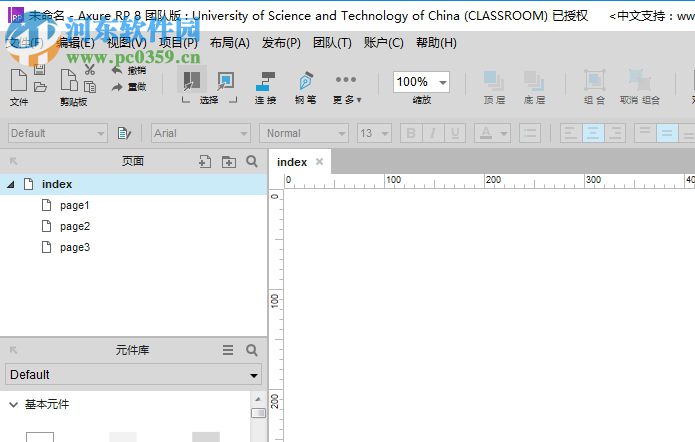Switch to the index canvas tab

292,162
